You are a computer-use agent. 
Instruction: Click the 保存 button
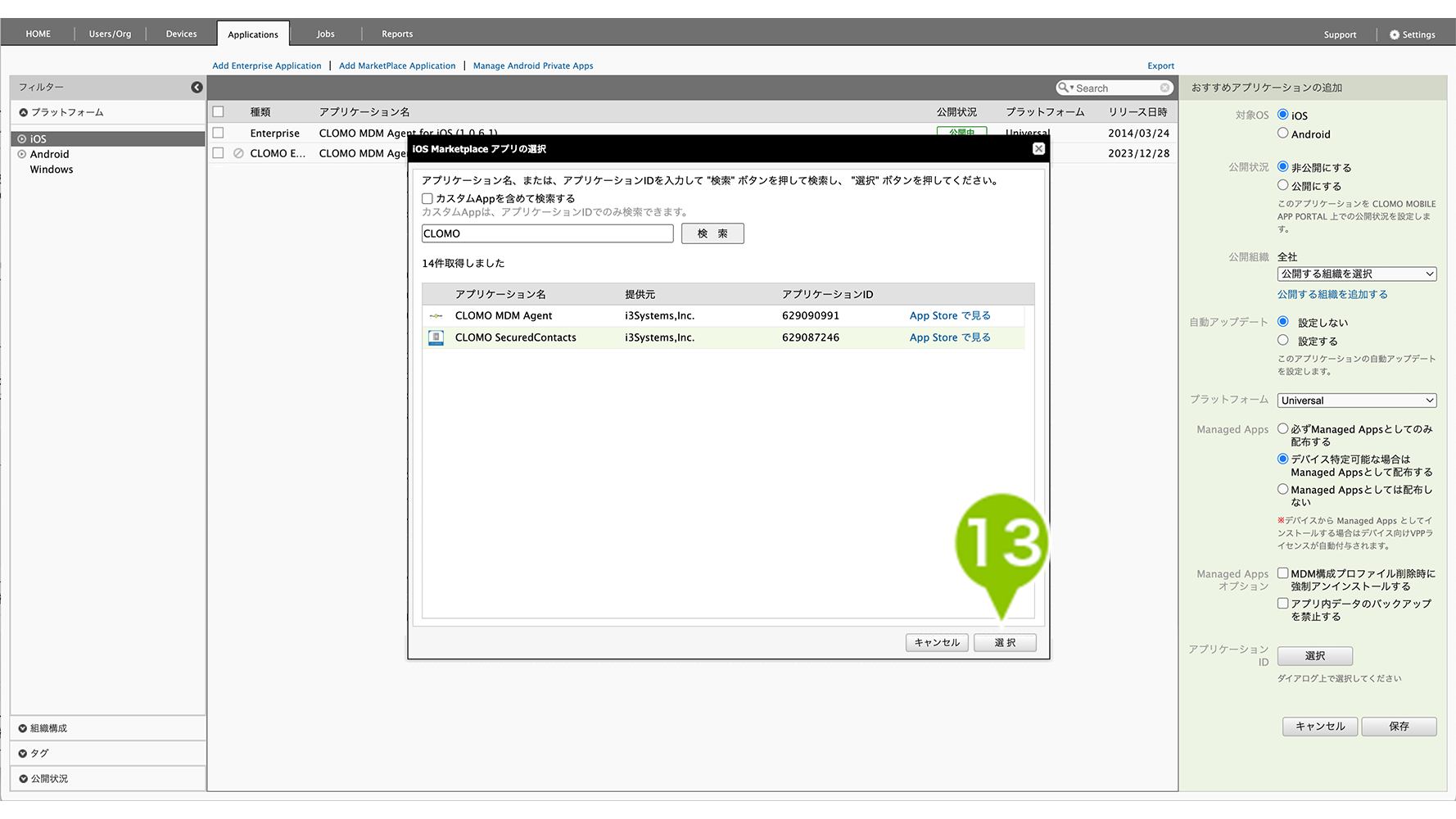[x=1399, y=726]
